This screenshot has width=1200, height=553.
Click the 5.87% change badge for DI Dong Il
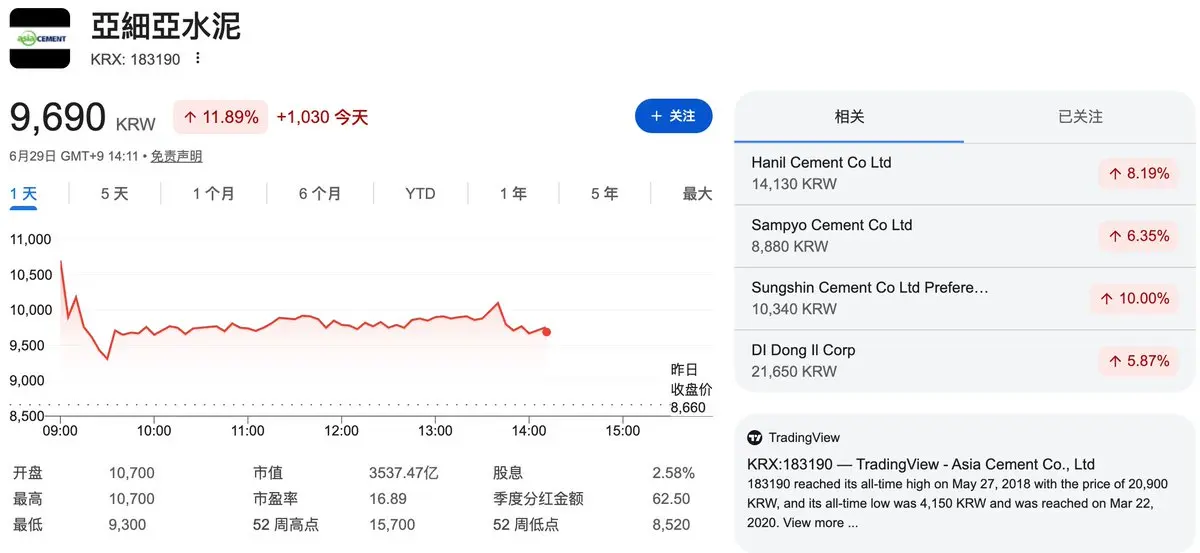[x=1138, y=361]
